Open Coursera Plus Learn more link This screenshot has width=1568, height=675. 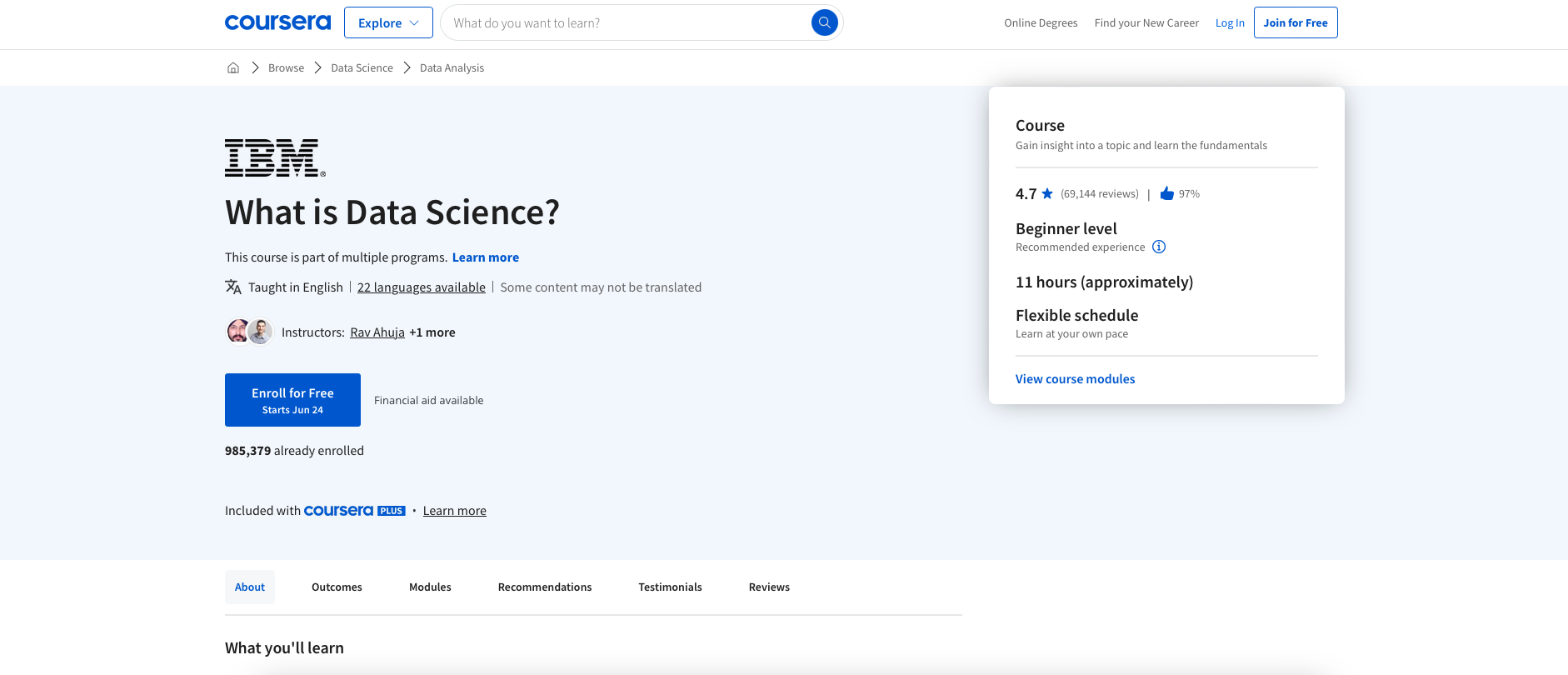[455, 511]
